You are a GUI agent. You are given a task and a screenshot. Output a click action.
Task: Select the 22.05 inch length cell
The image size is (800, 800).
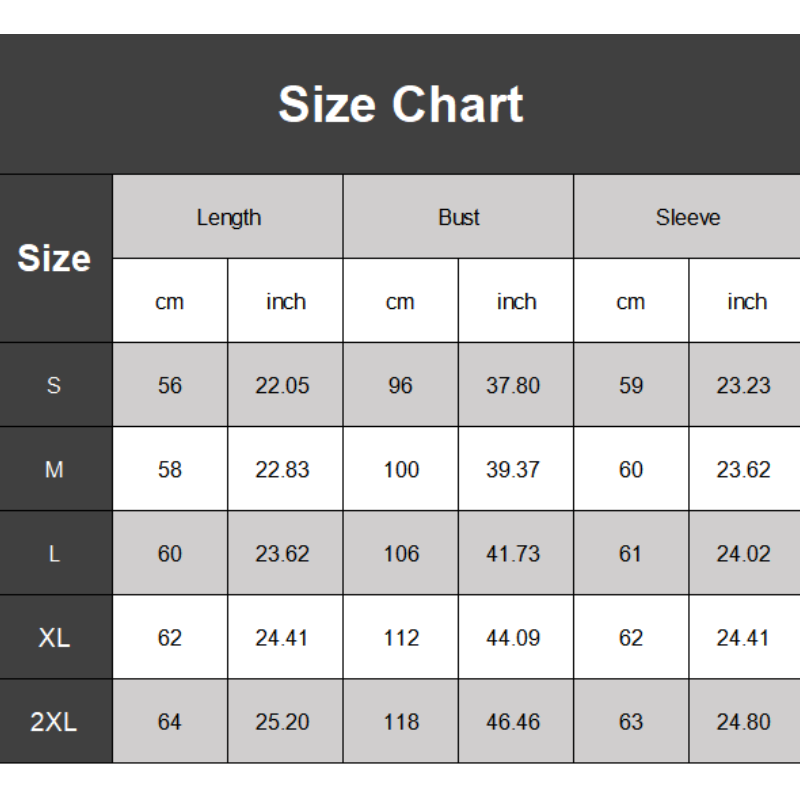(283, 386)
